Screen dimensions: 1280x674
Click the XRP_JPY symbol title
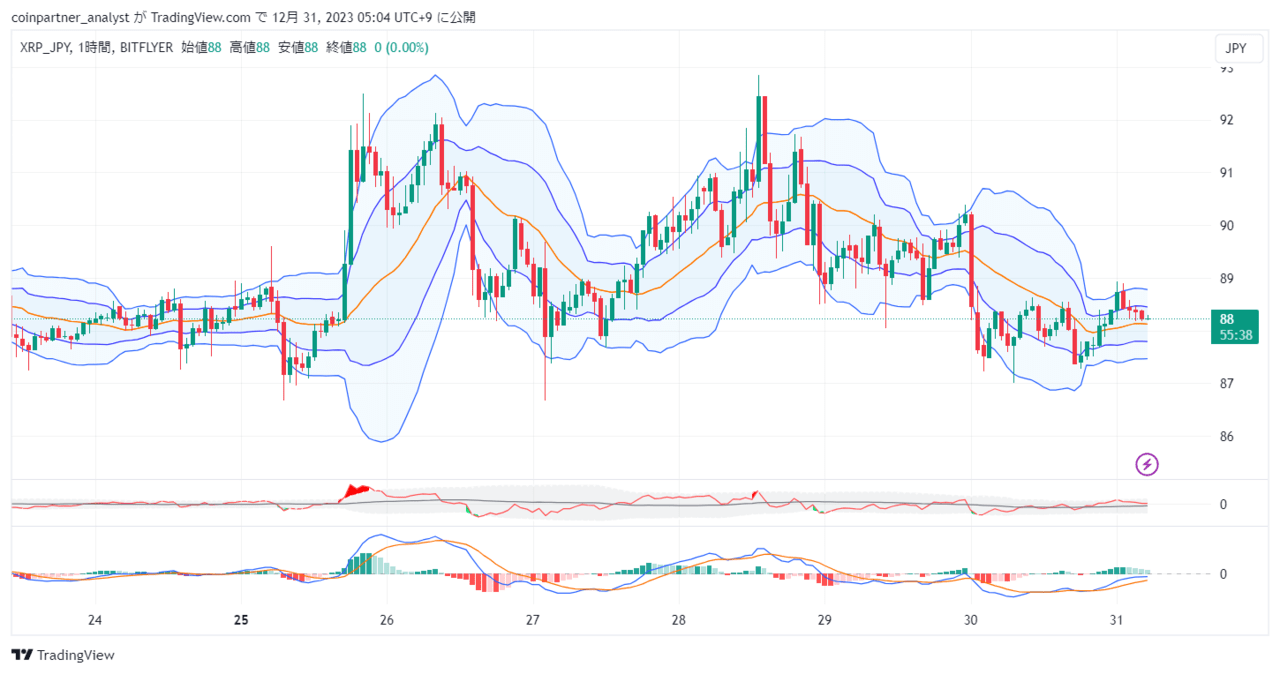pyautogui.click(x=42, y=47)
